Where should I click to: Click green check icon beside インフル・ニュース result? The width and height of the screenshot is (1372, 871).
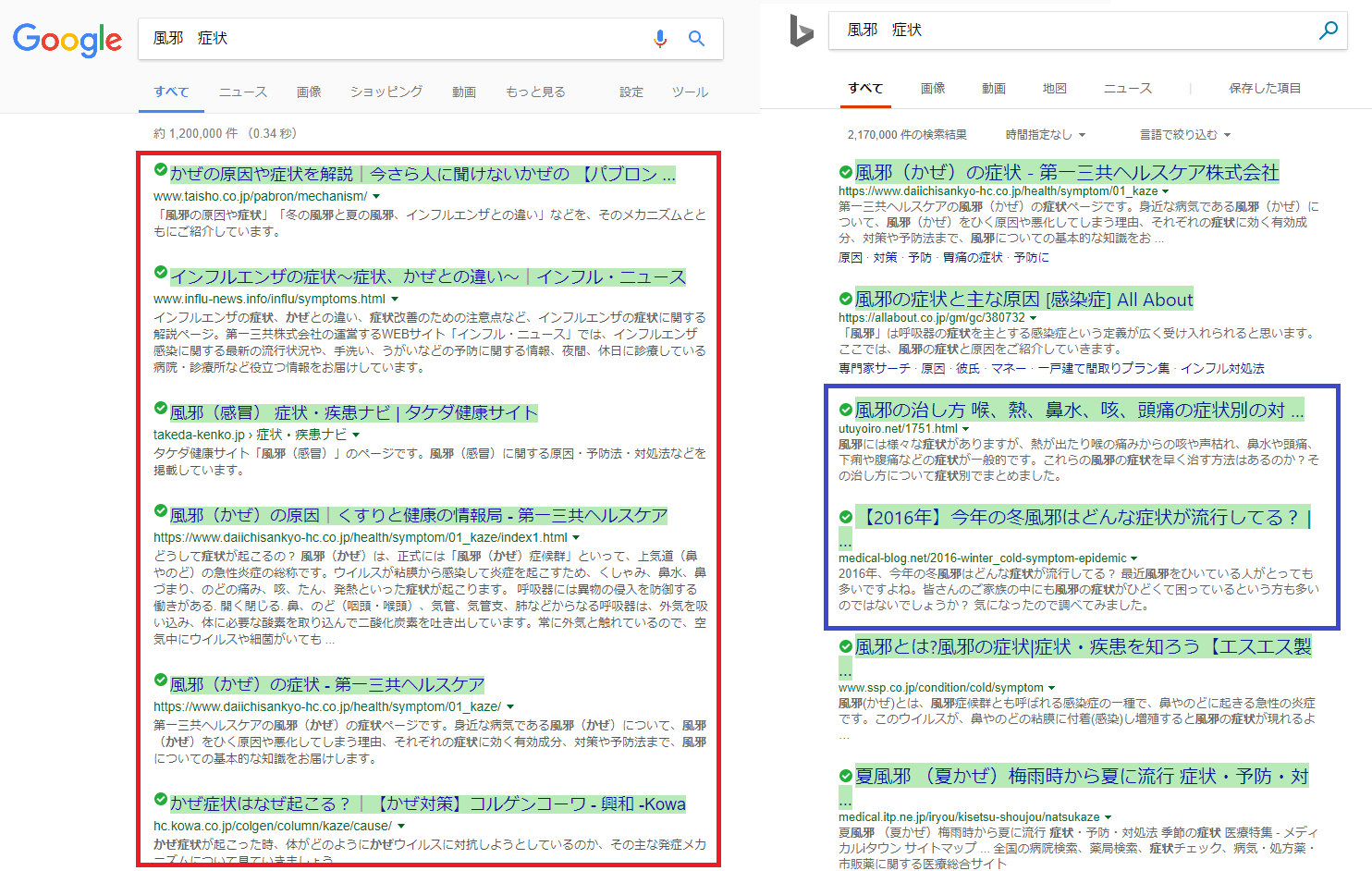161,273
